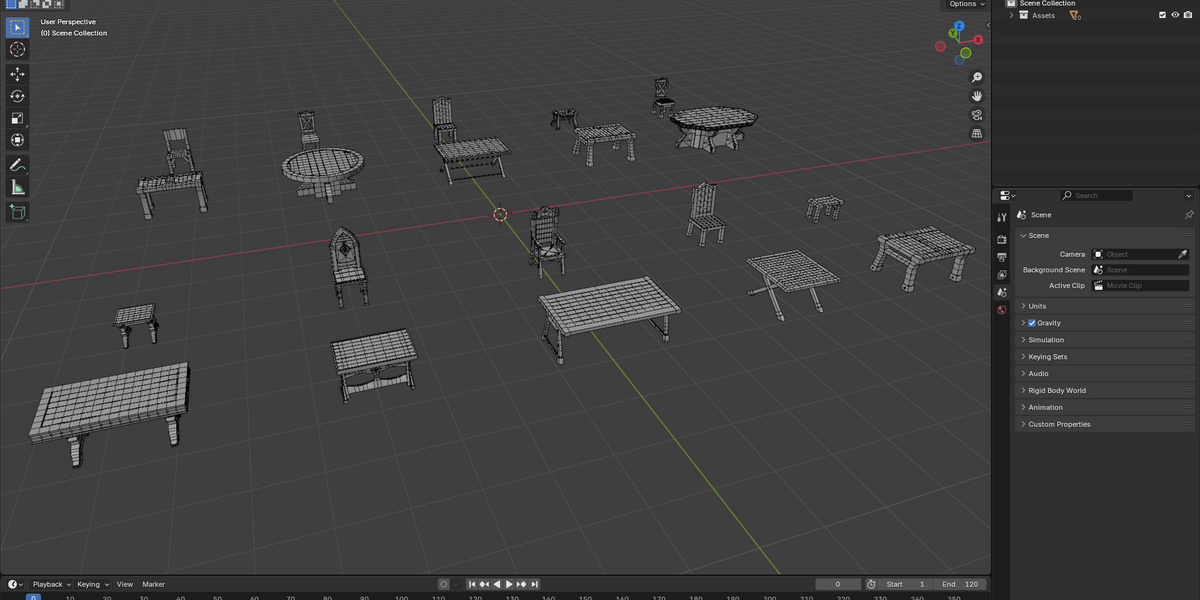Open the properties options dropdown arrow

point(1189,196)
